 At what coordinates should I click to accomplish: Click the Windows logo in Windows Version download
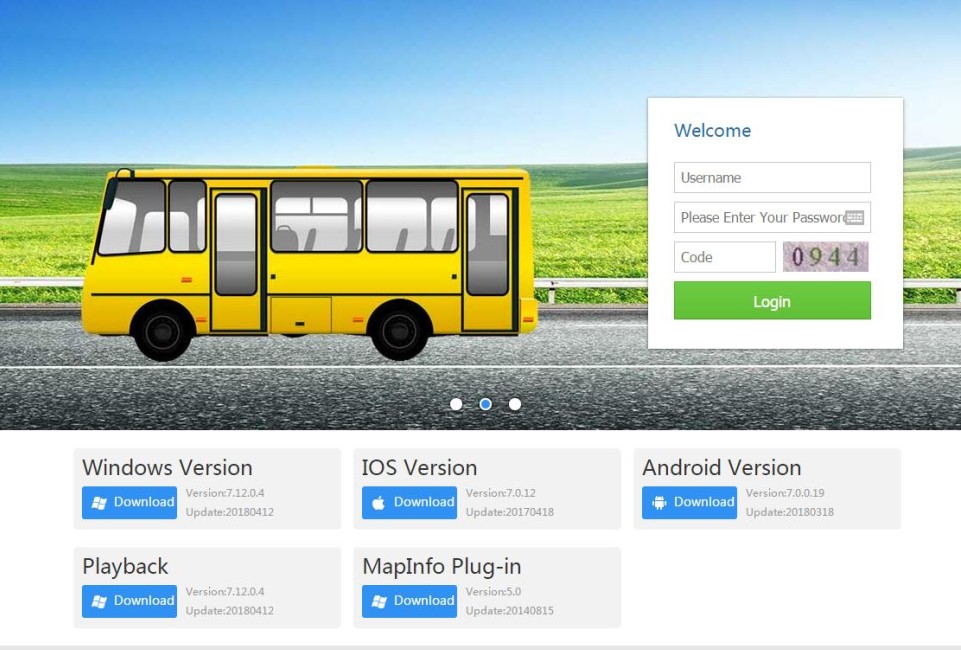pyautogui.click(x=99, y=503)
